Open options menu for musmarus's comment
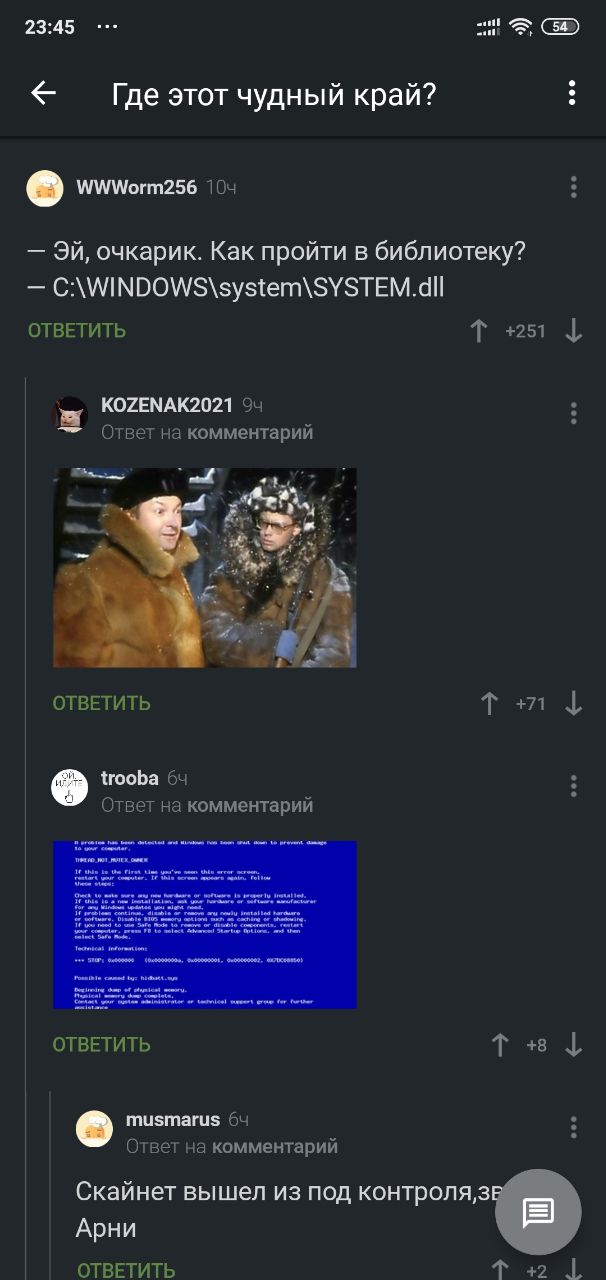Viewport: 606px width, 1280px height. (x=573, y=1127)
